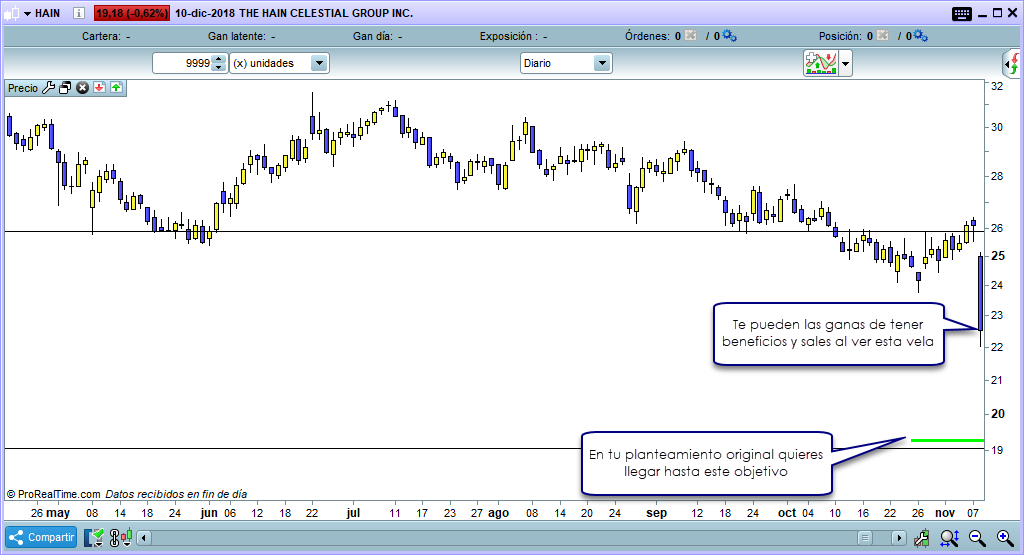Expand the arrow next to the indicator icon
1024x555 pixels.
coord(846,63)
